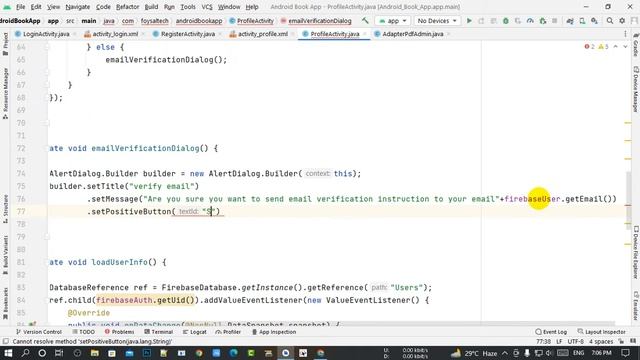Open the editor tabs overflow menu
This screenshot has height=360, width=640.
(x=625, y=34)
